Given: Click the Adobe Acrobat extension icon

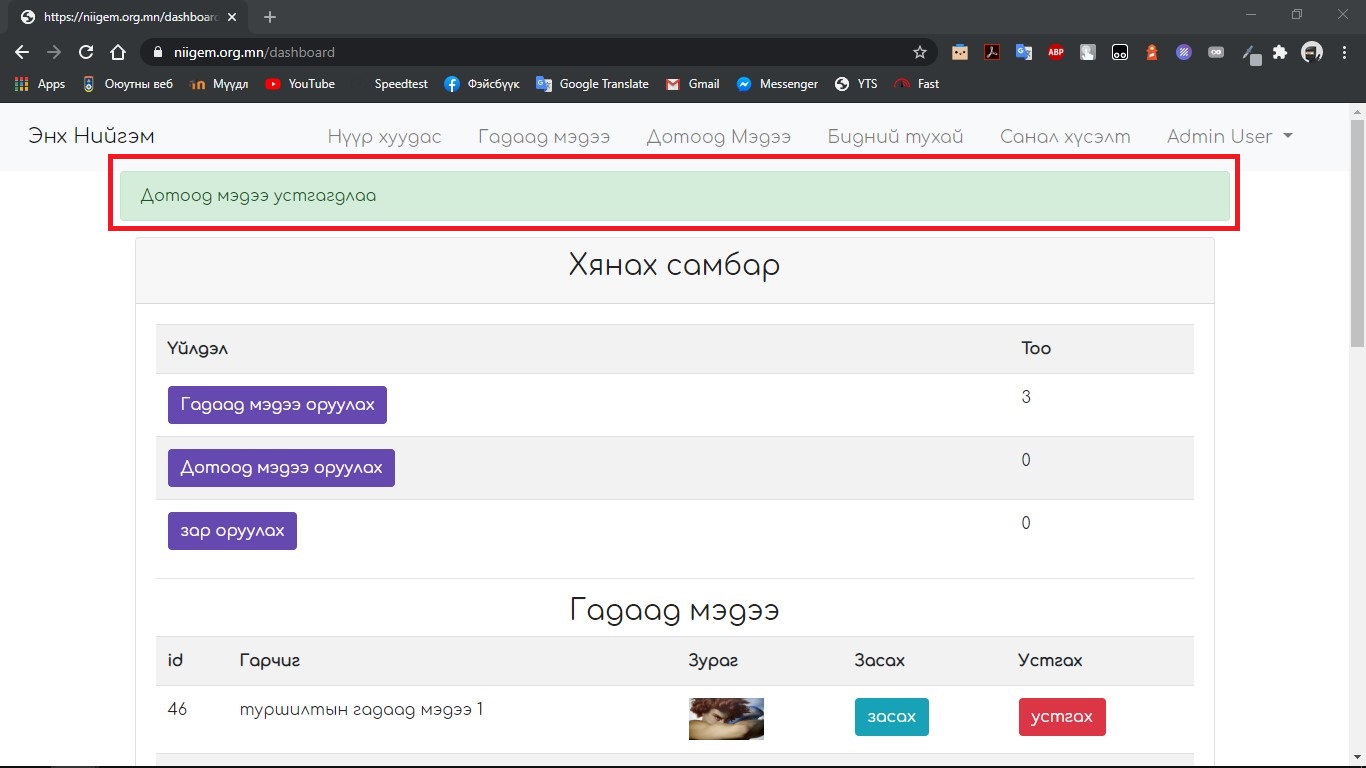Looking at the screenshot, I should tap(992, 52).
